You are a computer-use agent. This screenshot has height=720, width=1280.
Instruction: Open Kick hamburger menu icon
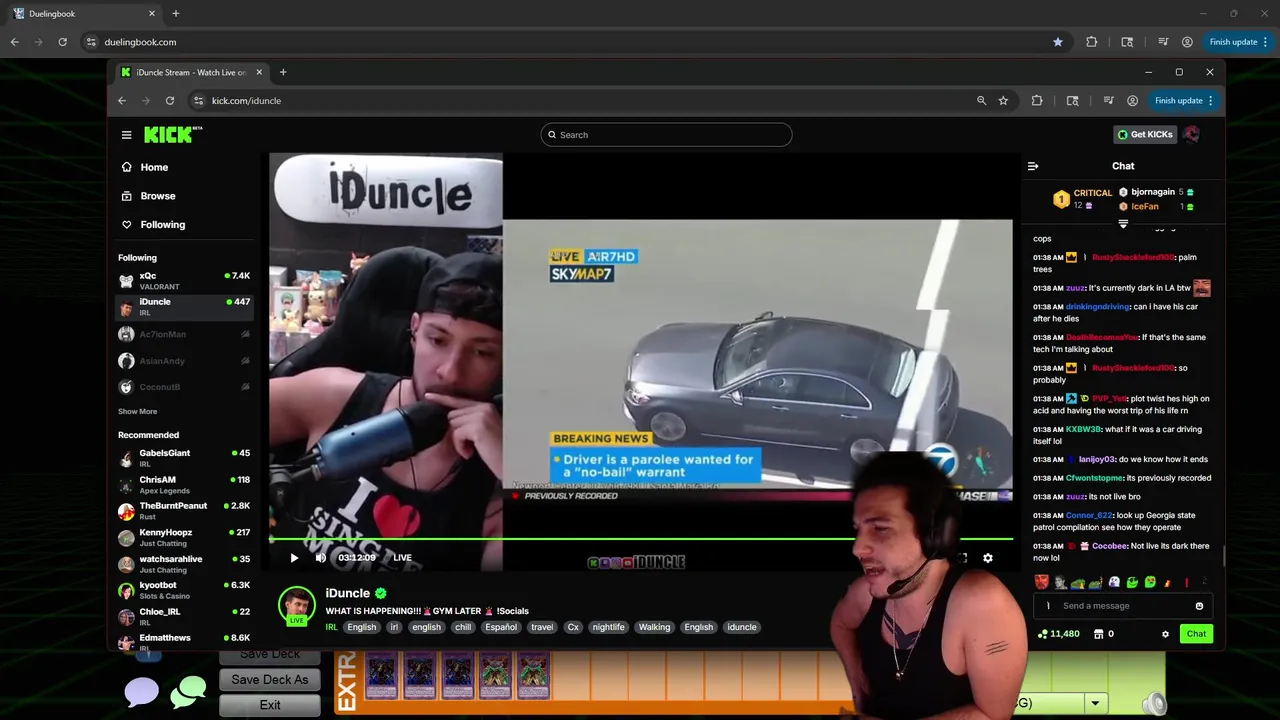tap(126, 135)
